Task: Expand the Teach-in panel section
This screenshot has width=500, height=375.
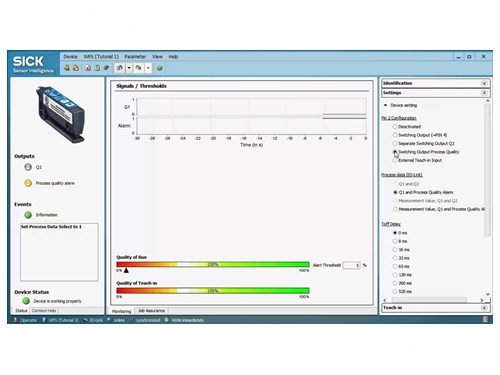Action: [x=484, y=308]
